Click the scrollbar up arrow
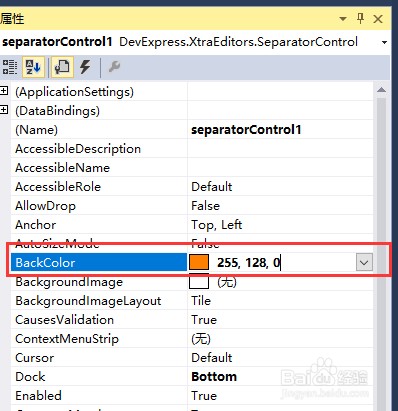 coord(382,90)
